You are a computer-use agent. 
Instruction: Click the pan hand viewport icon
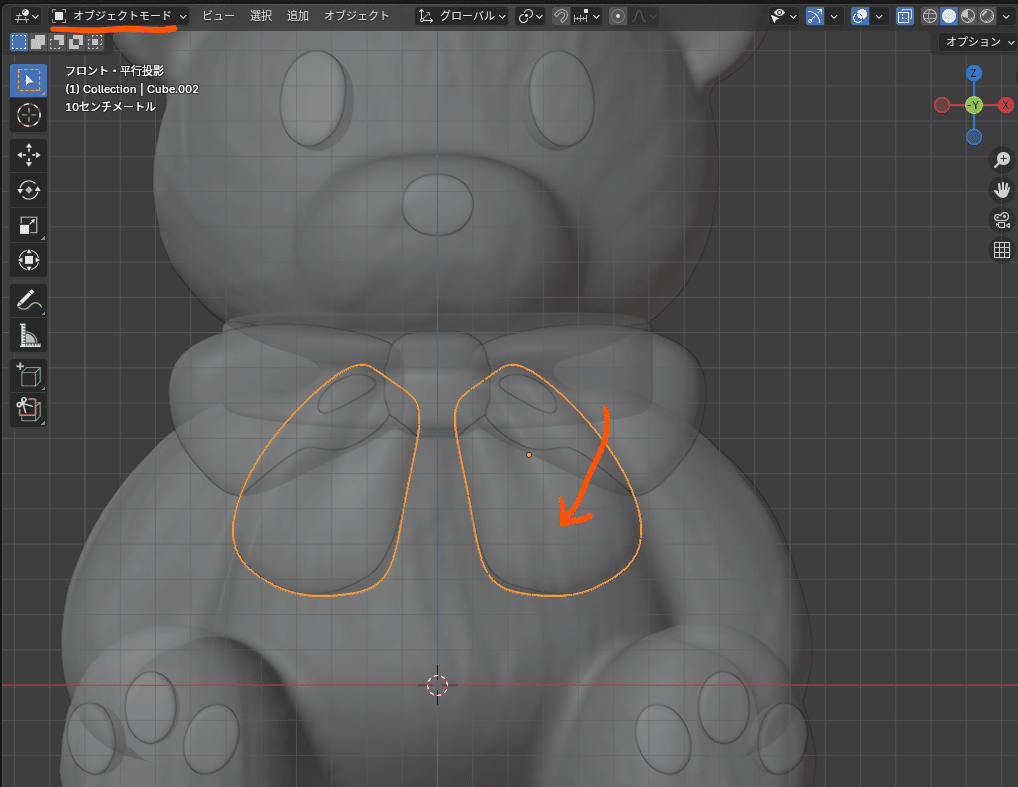click(x=1002, y=190)
